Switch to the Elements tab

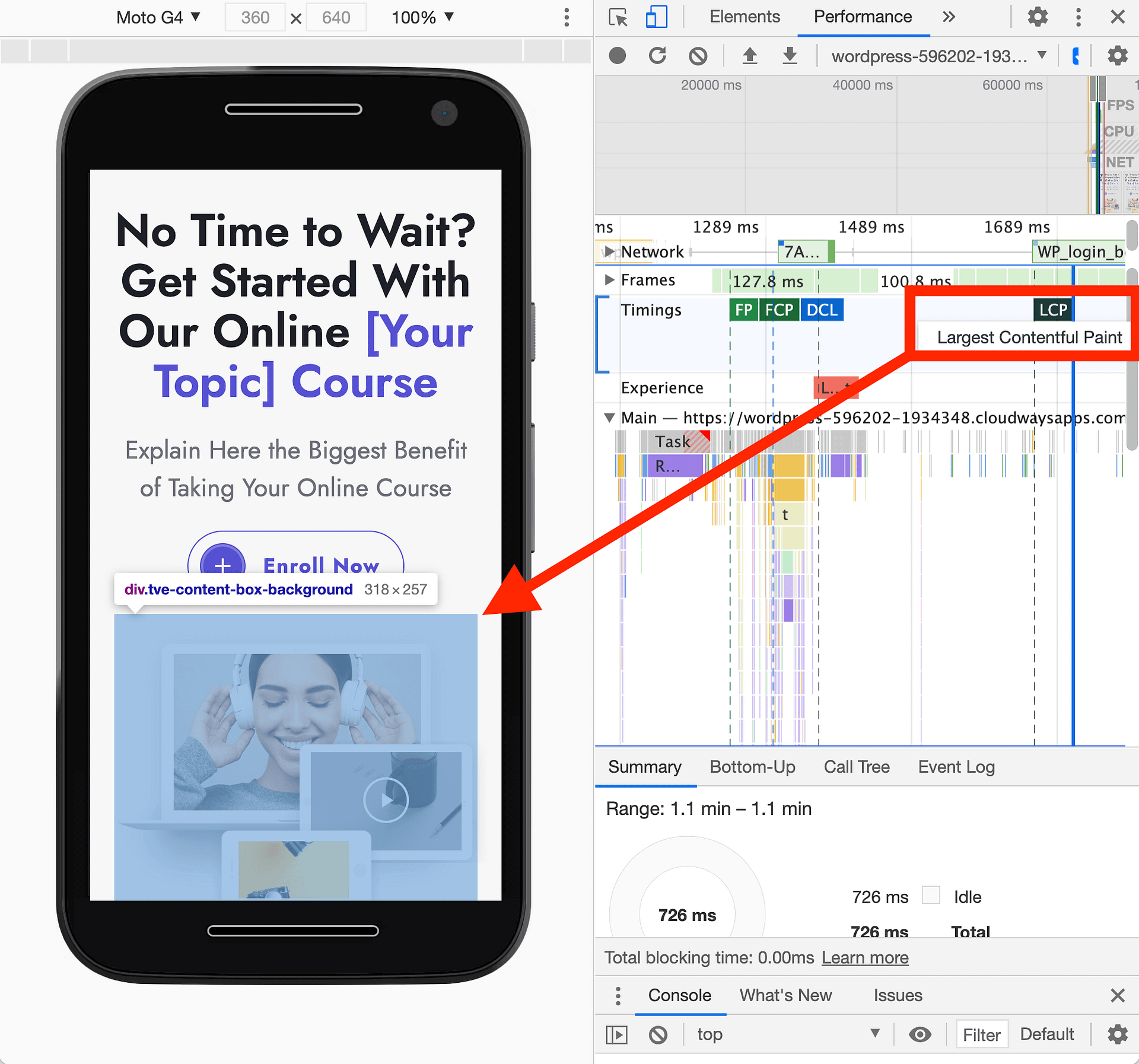[745, 17]
